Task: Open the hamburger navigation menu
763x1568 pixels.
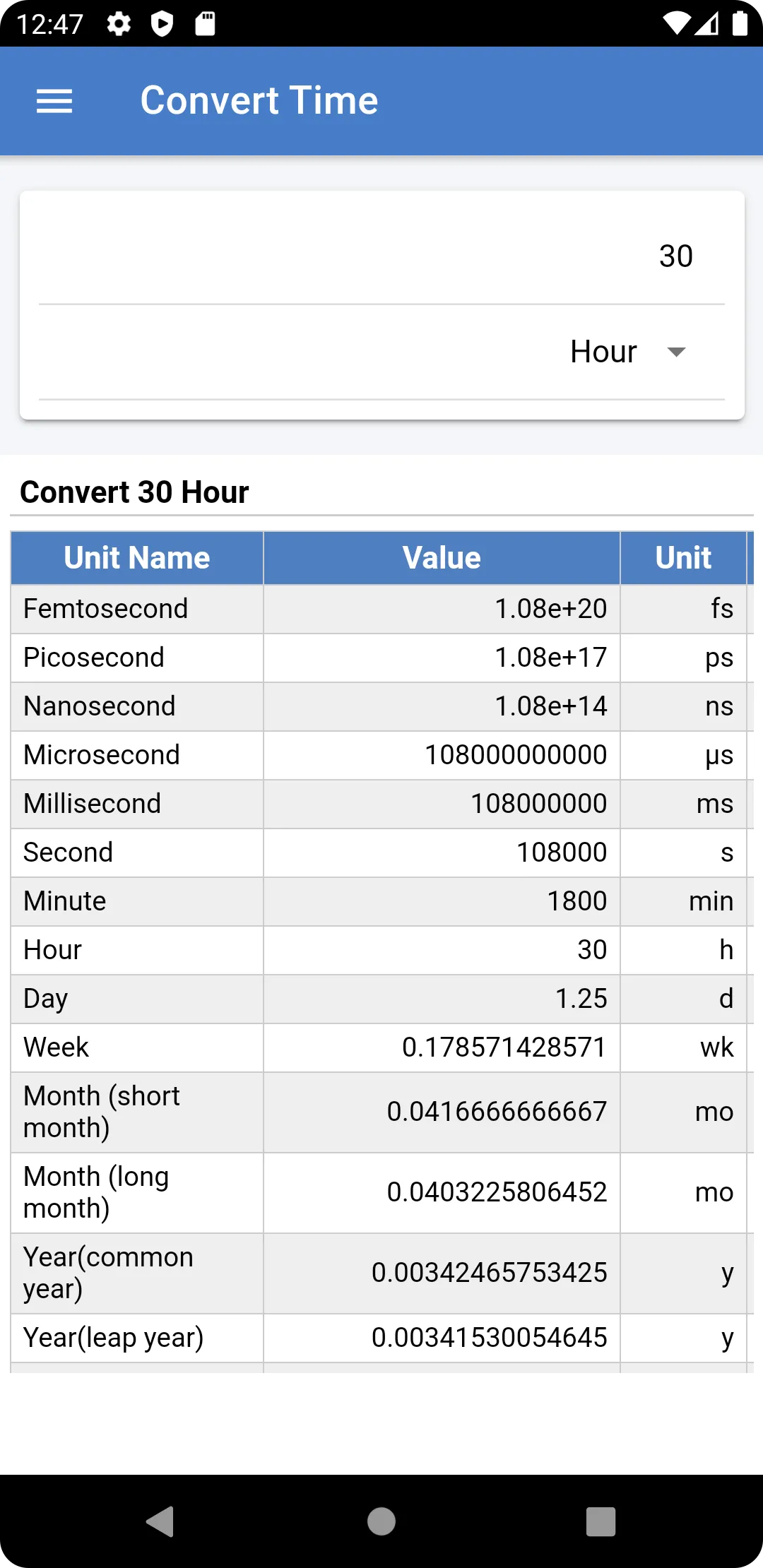Action: 54,101
